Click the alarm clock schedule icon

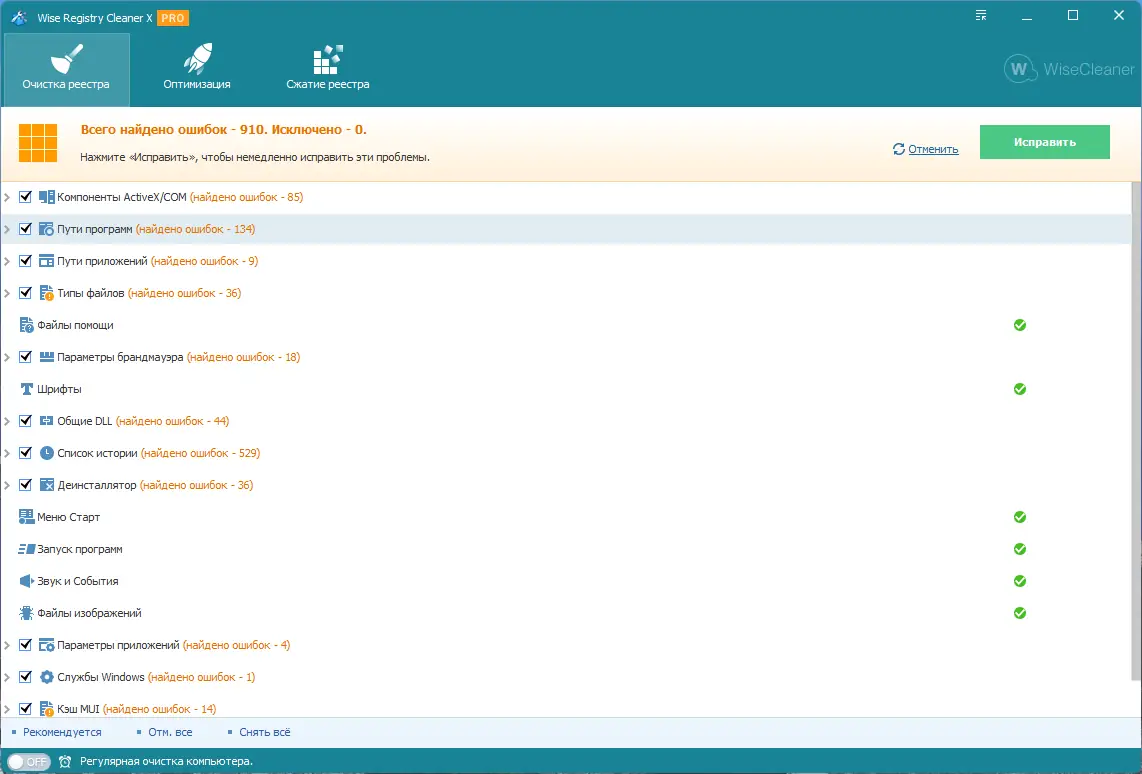click(x=65, y=762)
